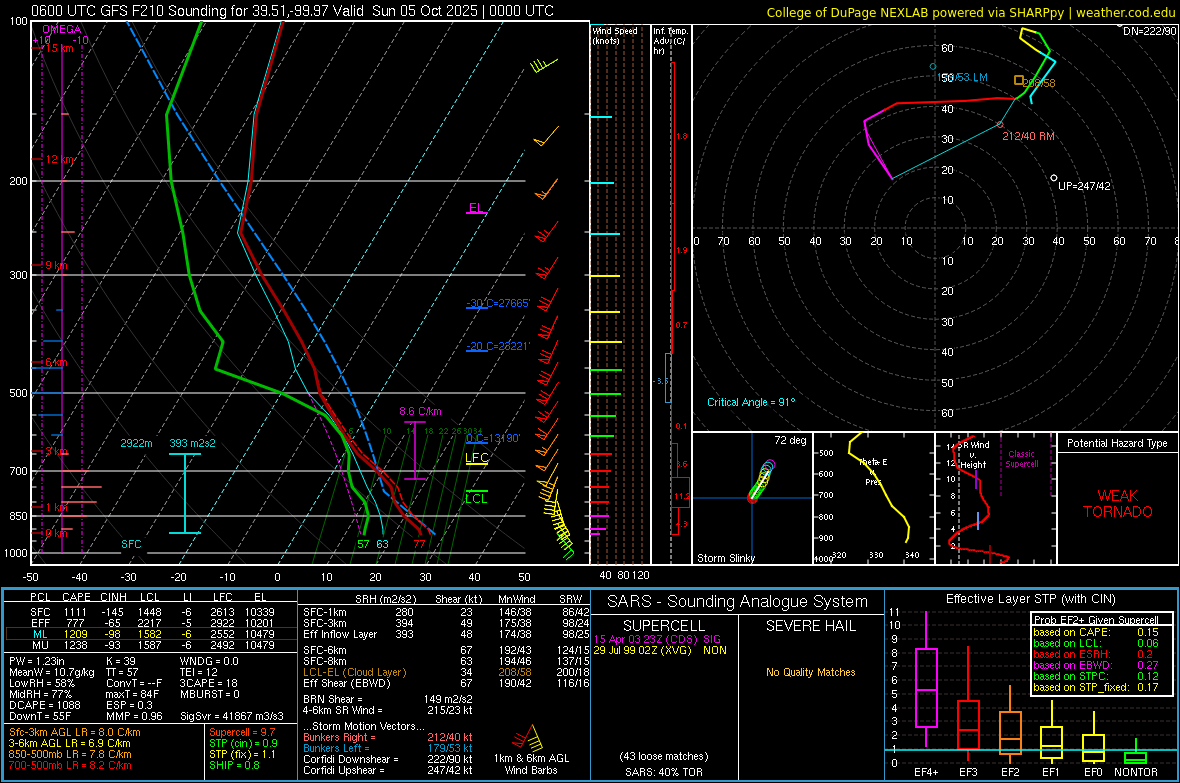Click the Supercell = 9.7 composite value
This screenshot has height=783, width=1180.
[242, 732]
